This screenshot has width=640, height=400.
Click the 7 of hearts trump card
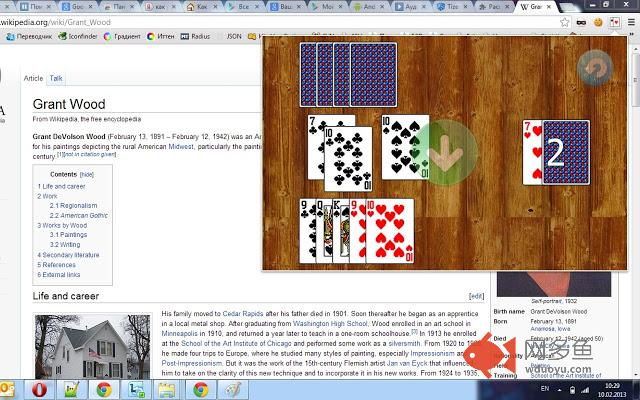pos(532,152)
